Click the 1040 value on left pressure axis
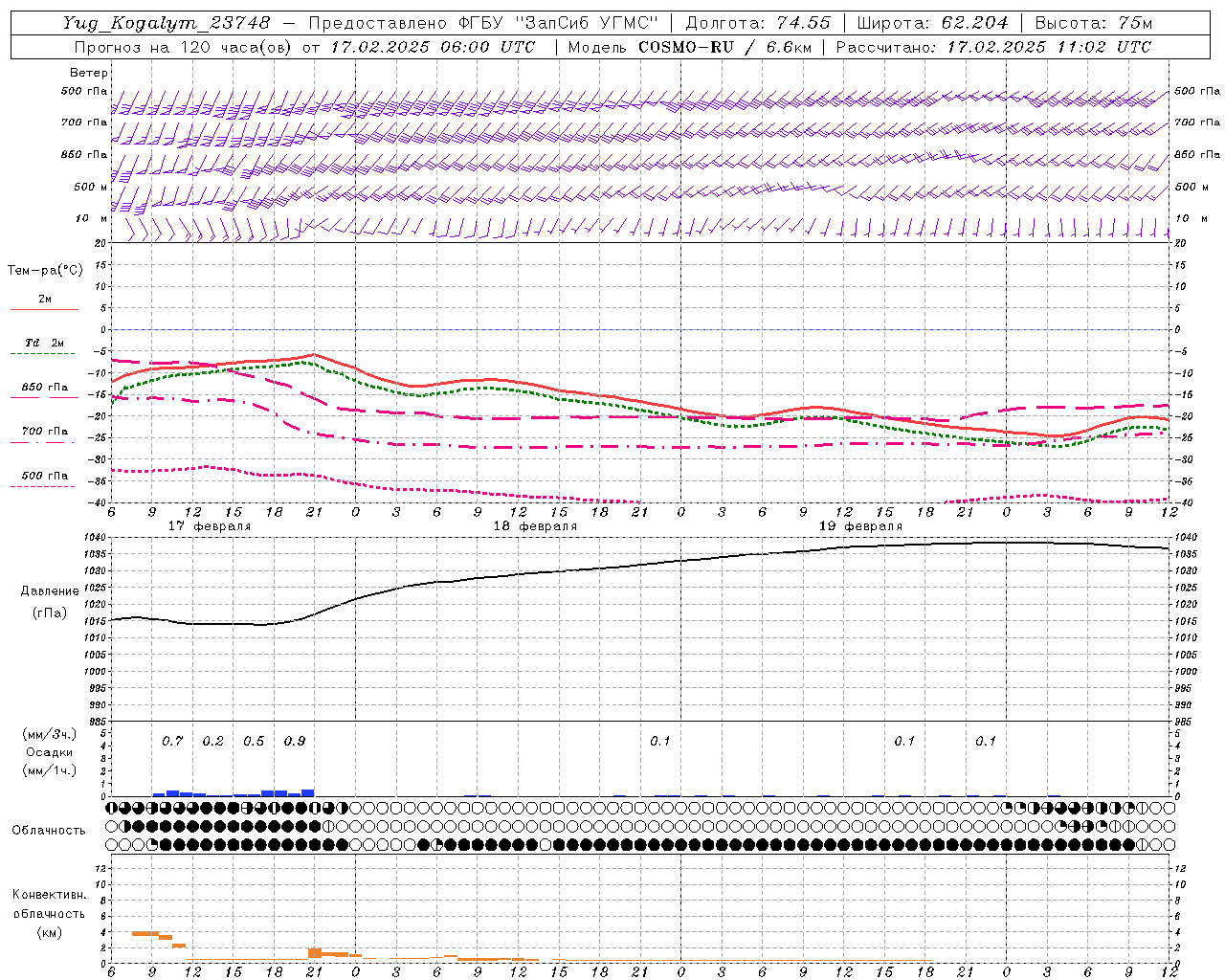The image size is (1225, 980). click(x=96, y=538)
